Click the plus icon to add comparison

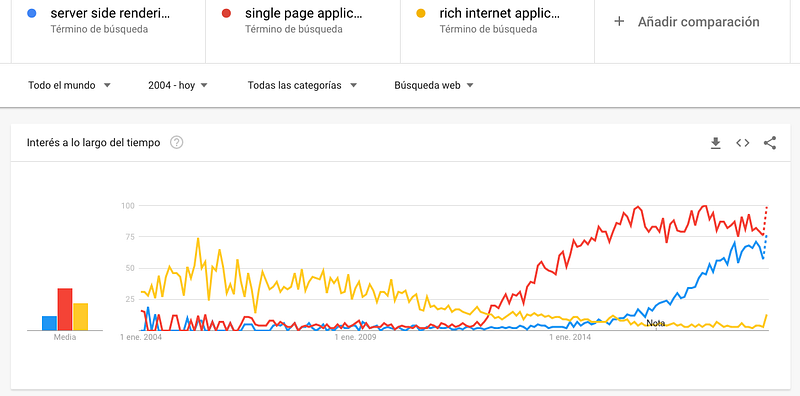tap(619, 21)
